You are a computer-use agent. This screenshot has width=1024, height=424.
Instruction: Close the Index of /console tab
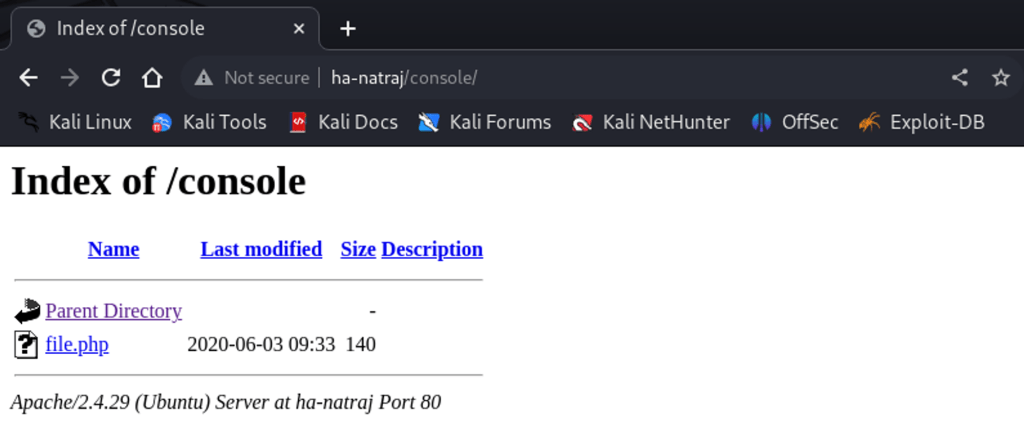[x=298, y=29]
